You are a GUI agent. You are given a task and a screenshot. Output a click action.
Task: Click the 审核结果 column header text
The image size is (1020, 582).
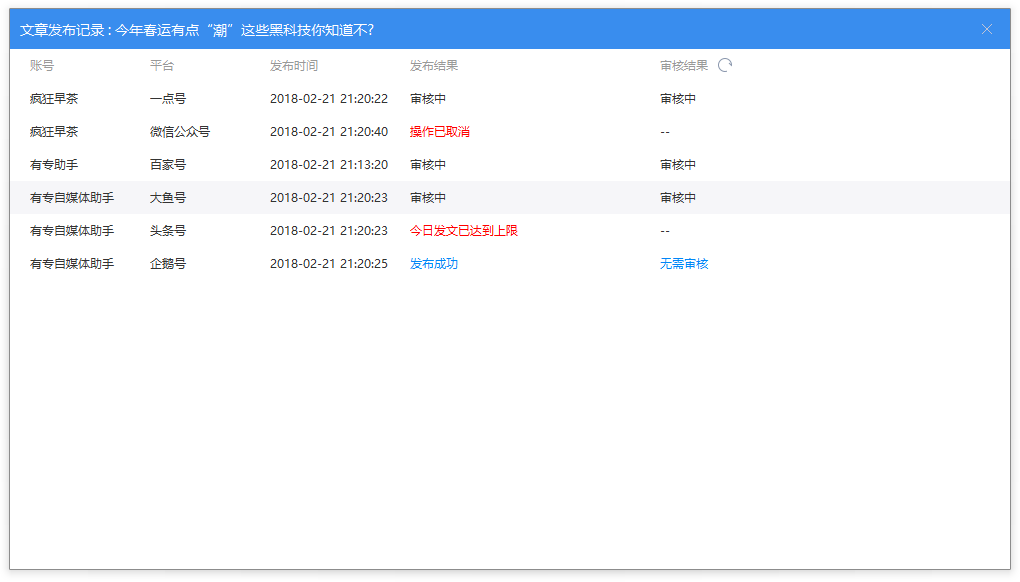684,66
